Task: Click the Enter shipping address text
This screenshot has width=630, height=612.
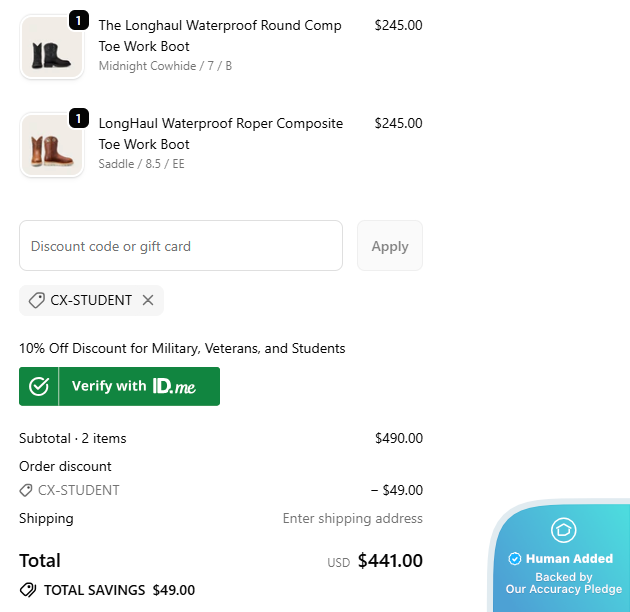Action: (352, 518)
